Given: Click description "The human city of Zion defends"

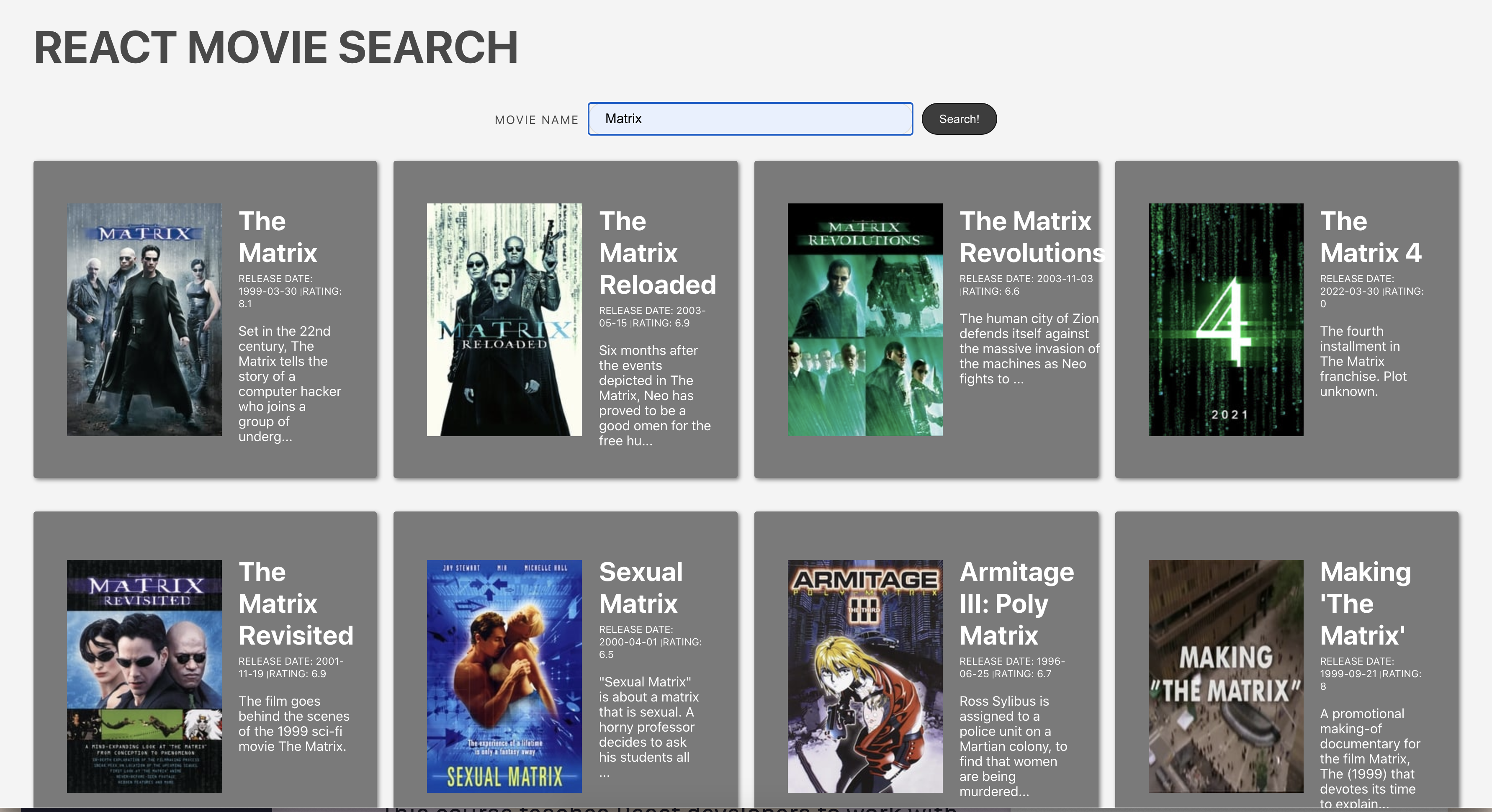Looking at the screenshot, I should tap(1029, 349).
